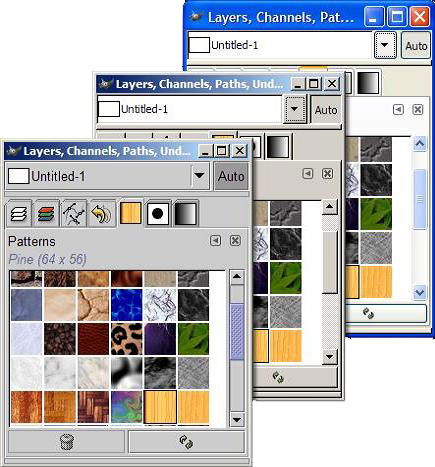Open image dropdown arrow in middle window
The image size is (435, 467).
pos(294,109)
